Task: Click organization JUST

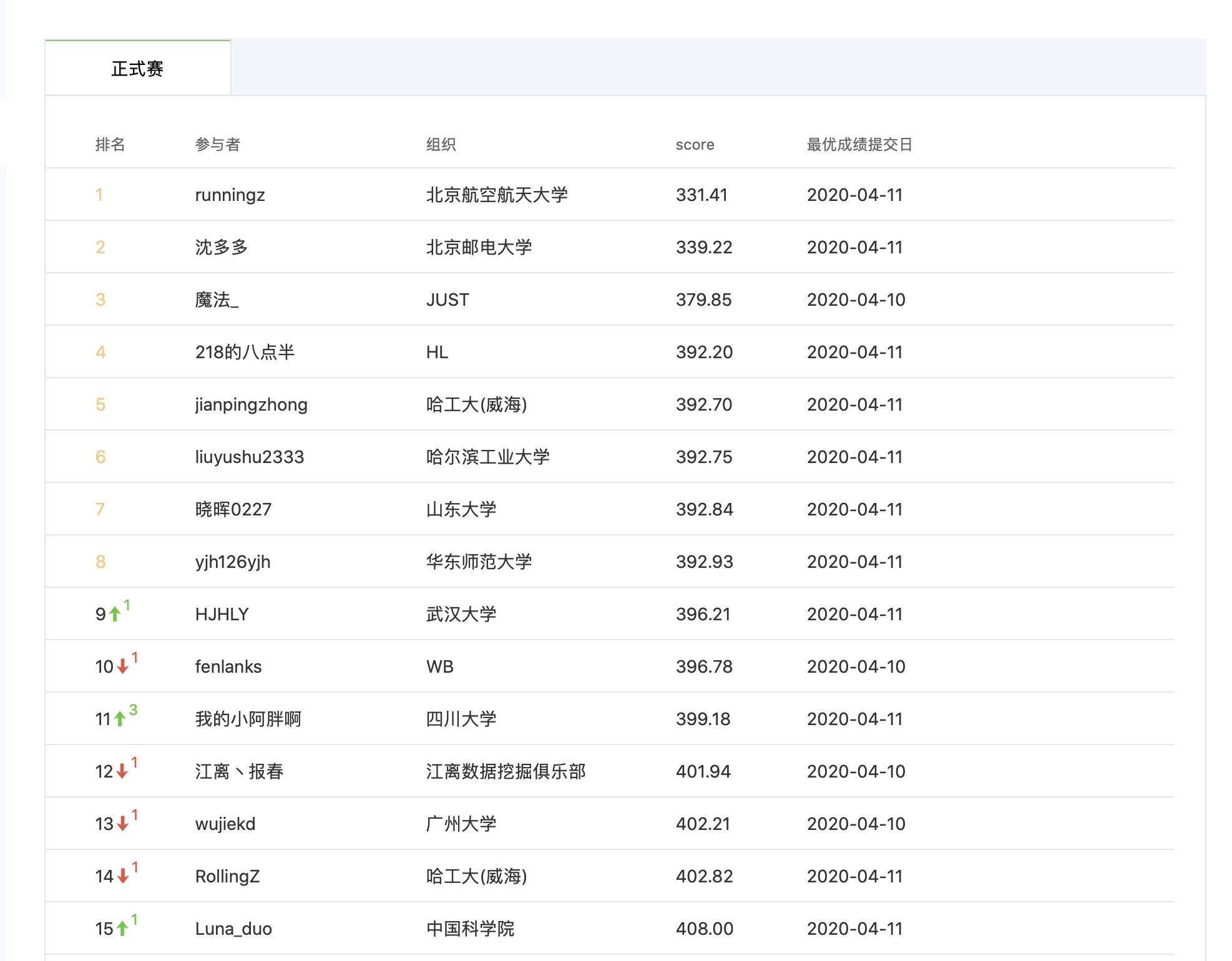Action: click(447, 300)
